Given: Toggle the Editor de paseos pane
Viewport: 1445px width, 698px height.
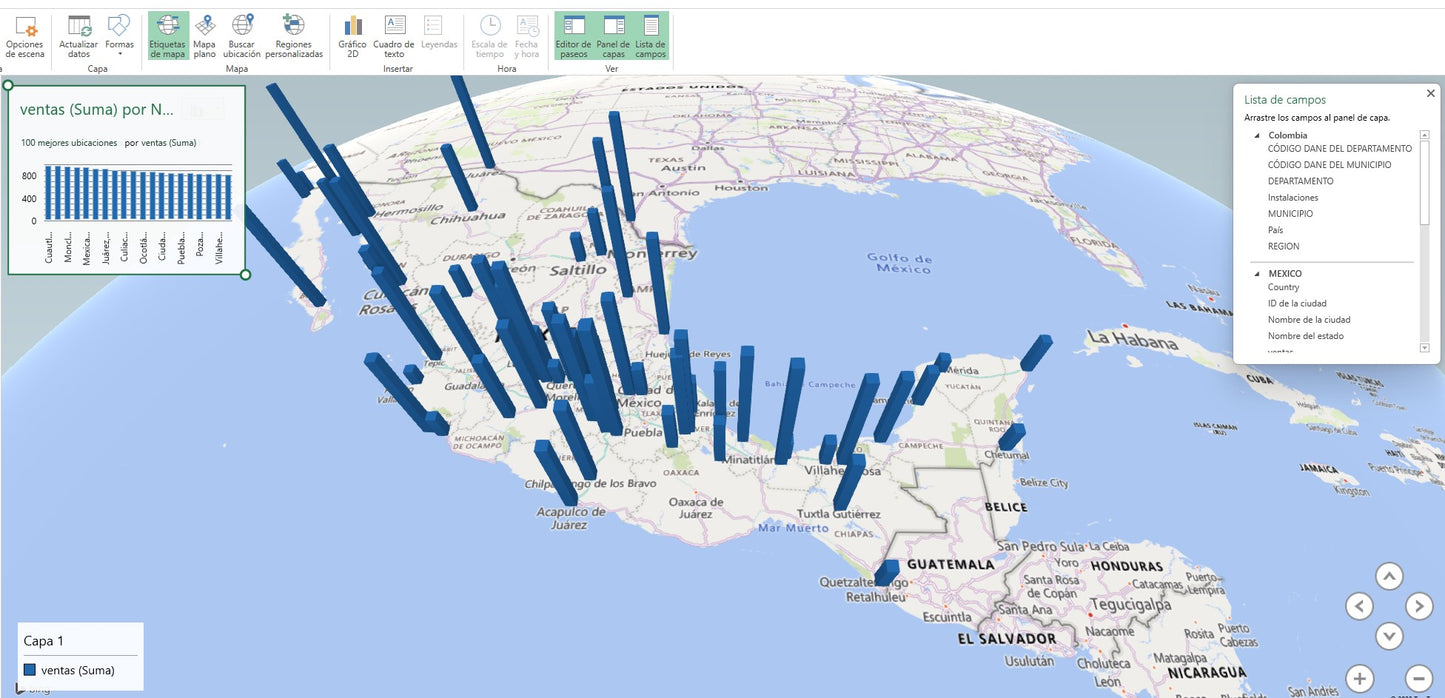Looking at the screenshot, I should tap(574, 37).
